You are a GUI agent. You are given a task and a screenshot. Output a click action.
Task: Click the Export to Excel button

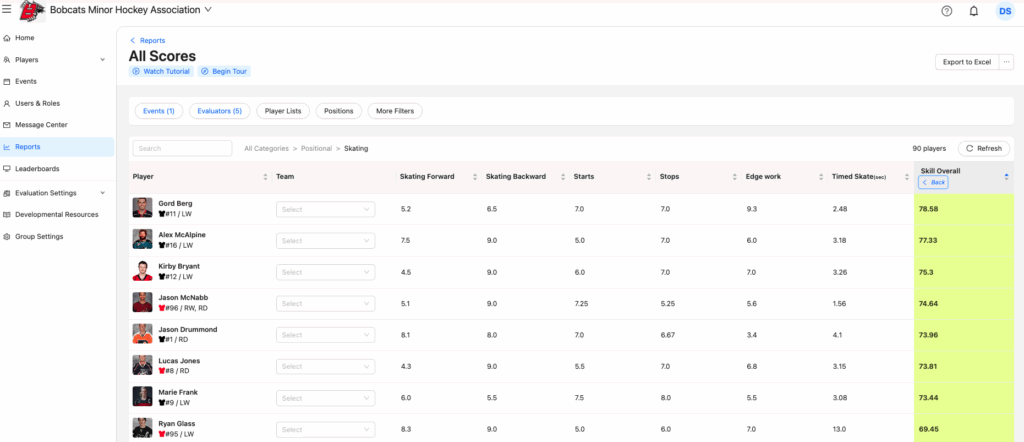(x=966, y=62)
